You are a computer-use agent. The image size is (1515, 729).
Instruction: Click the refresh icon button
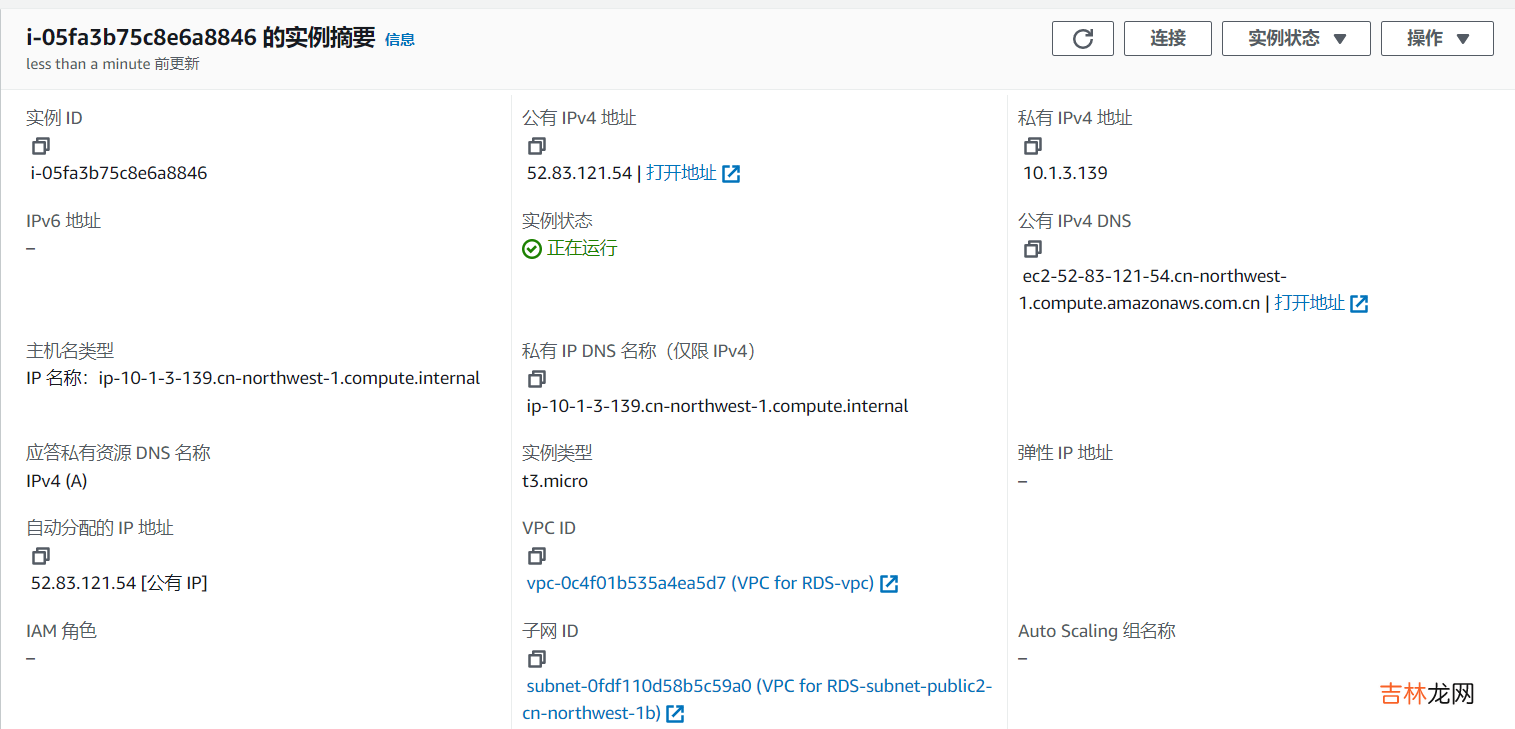coord(1083,39)
